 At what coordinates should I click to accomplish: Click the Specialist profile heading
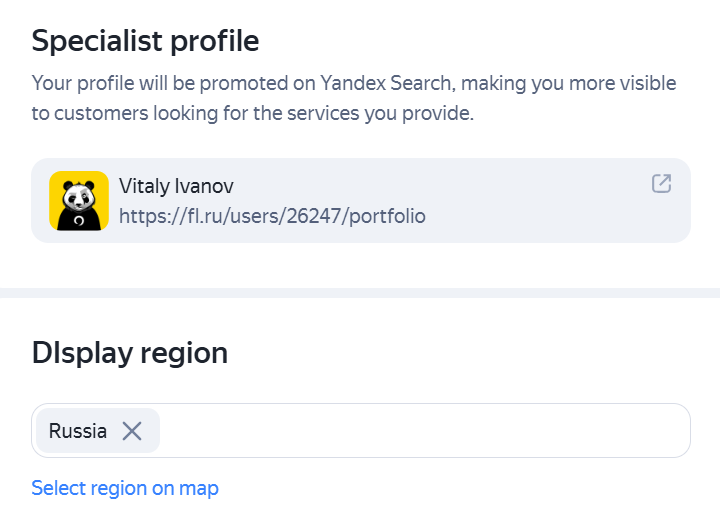(x=145, y=41)
